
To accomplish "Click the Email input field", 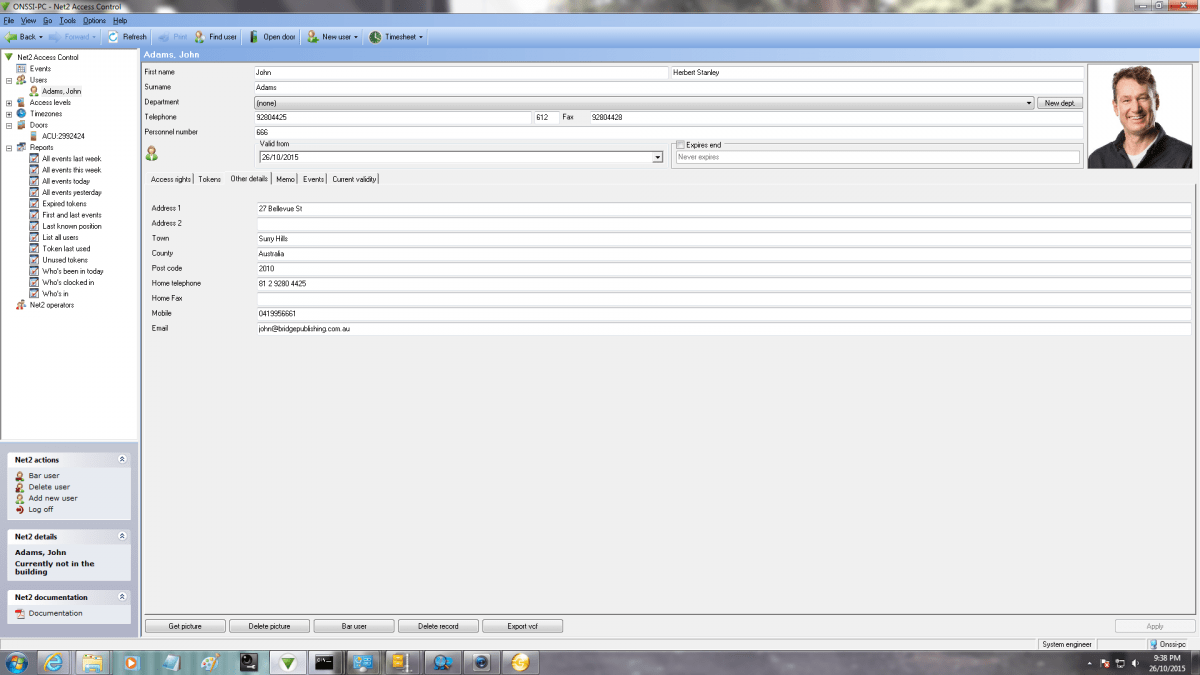I will (x=722, y=328).
